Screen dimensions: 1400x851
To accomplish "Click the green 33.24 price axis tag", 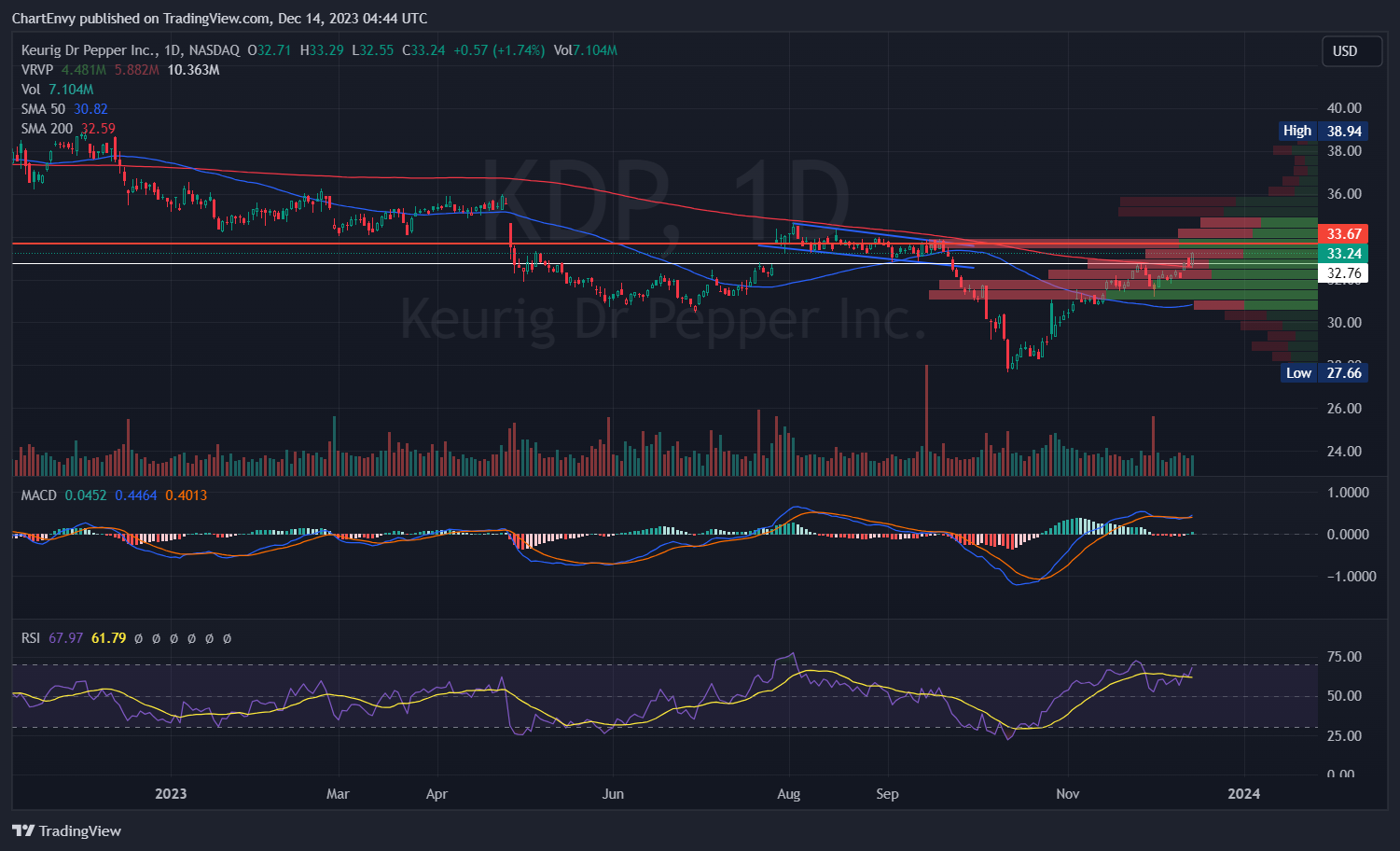I will [x=1343, y=254].
